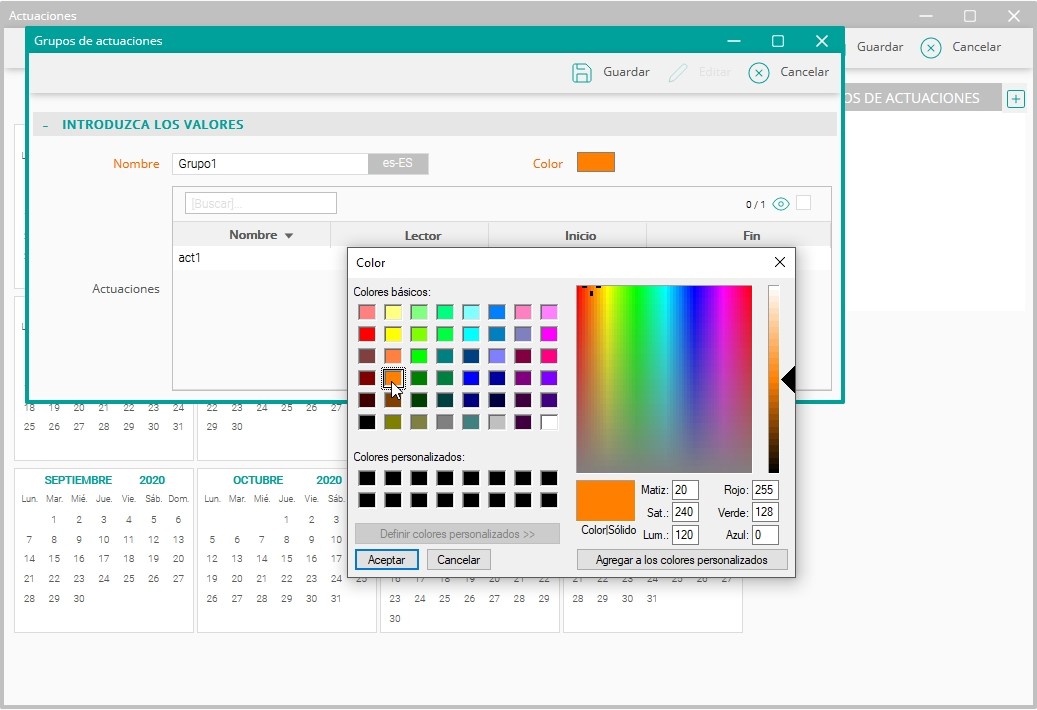The width and height of the screenshot is (1037, 710).
Task: Click the Verde value field
Action: click(x=765, y=512)
